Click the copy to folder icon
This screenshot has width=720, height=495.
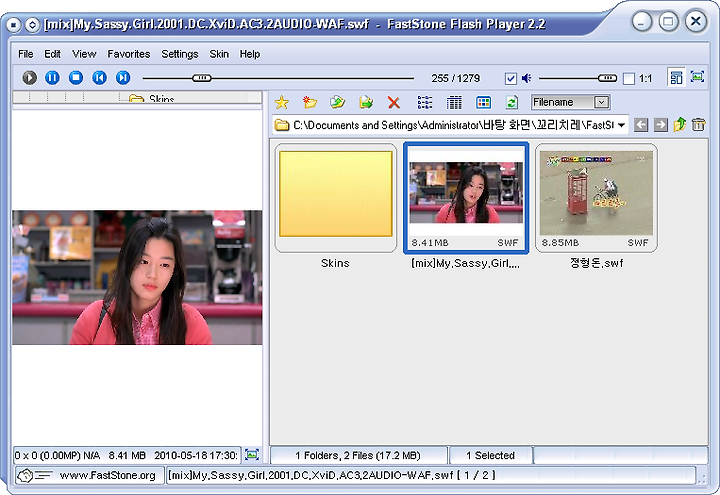[338, 102]
